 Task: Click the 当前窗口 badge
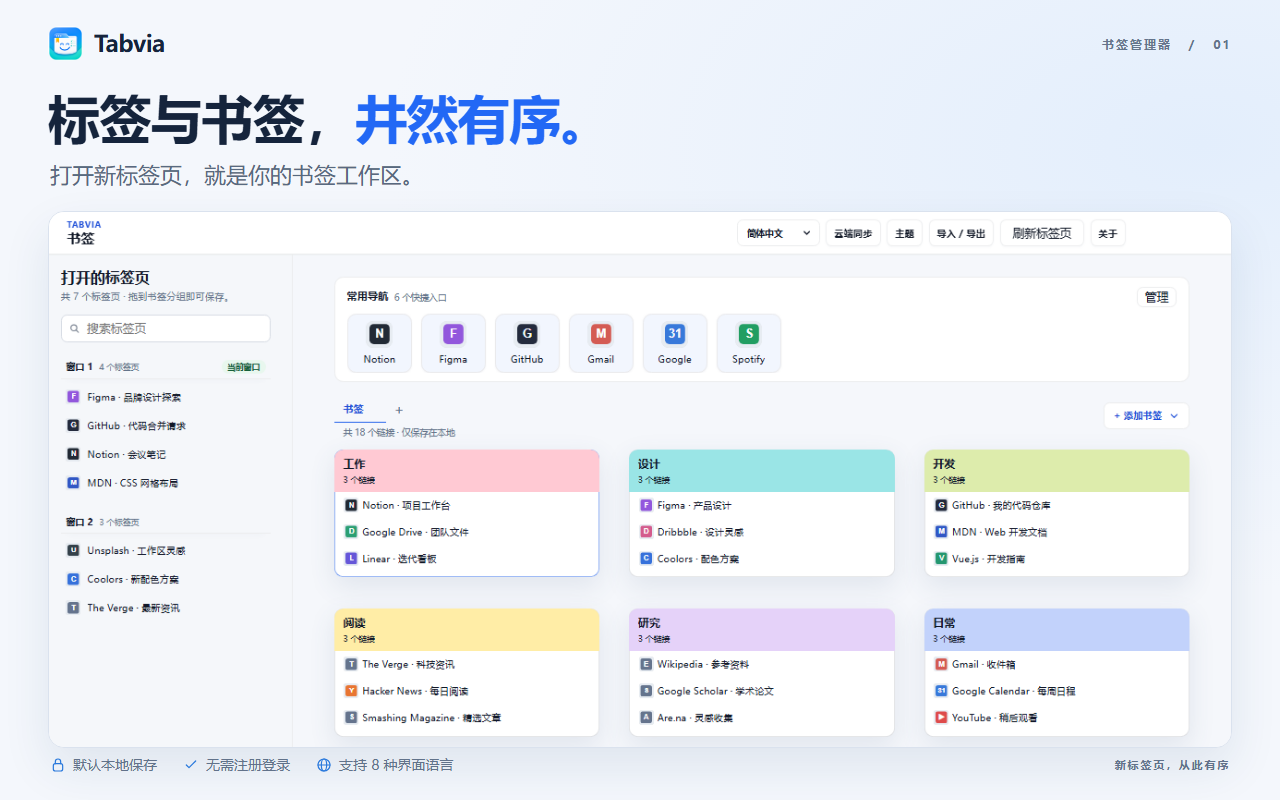(244, 367)
